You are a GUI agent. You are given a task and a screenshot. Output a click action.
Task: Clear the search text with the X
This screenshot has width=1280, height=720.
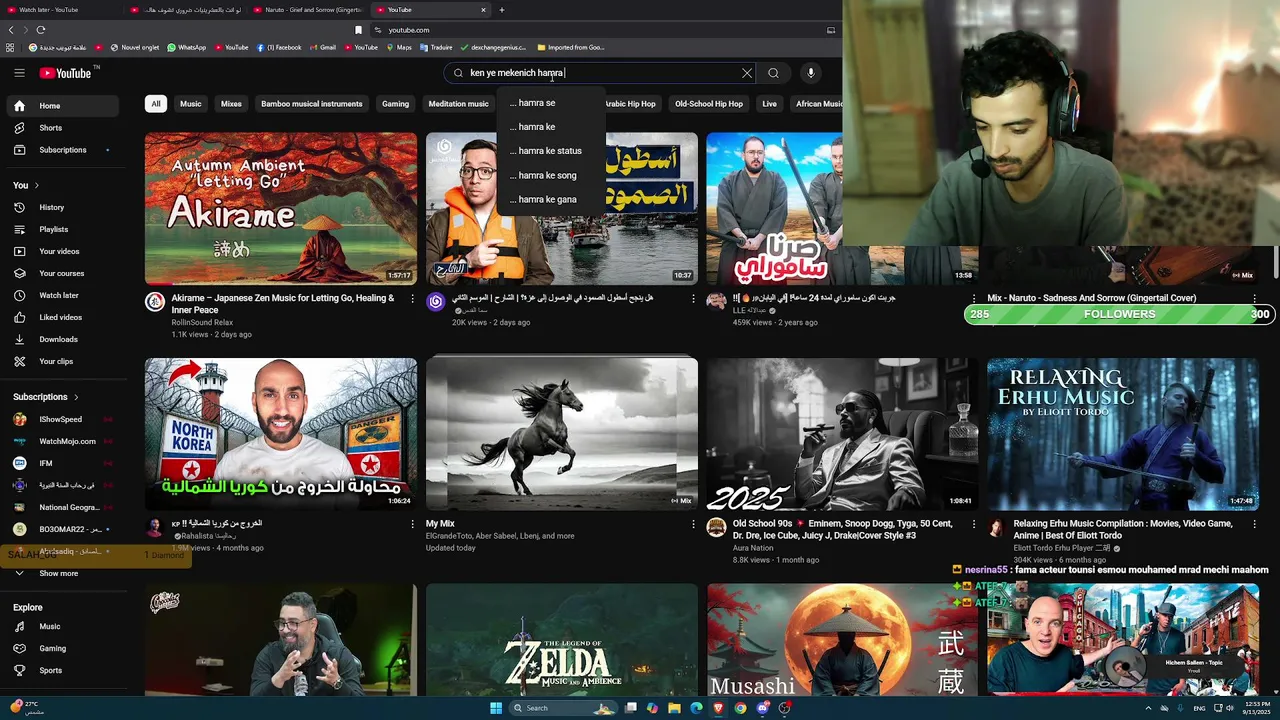pos(746,73)
